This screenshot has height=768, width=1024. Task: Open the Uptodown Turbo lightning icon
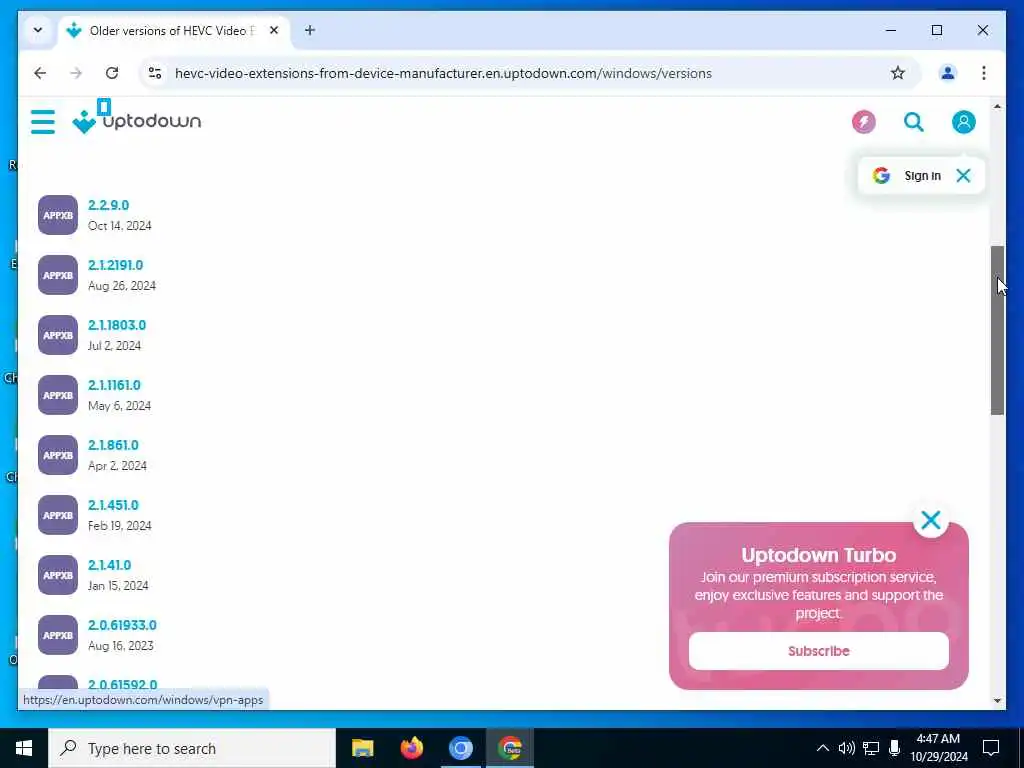863,121
